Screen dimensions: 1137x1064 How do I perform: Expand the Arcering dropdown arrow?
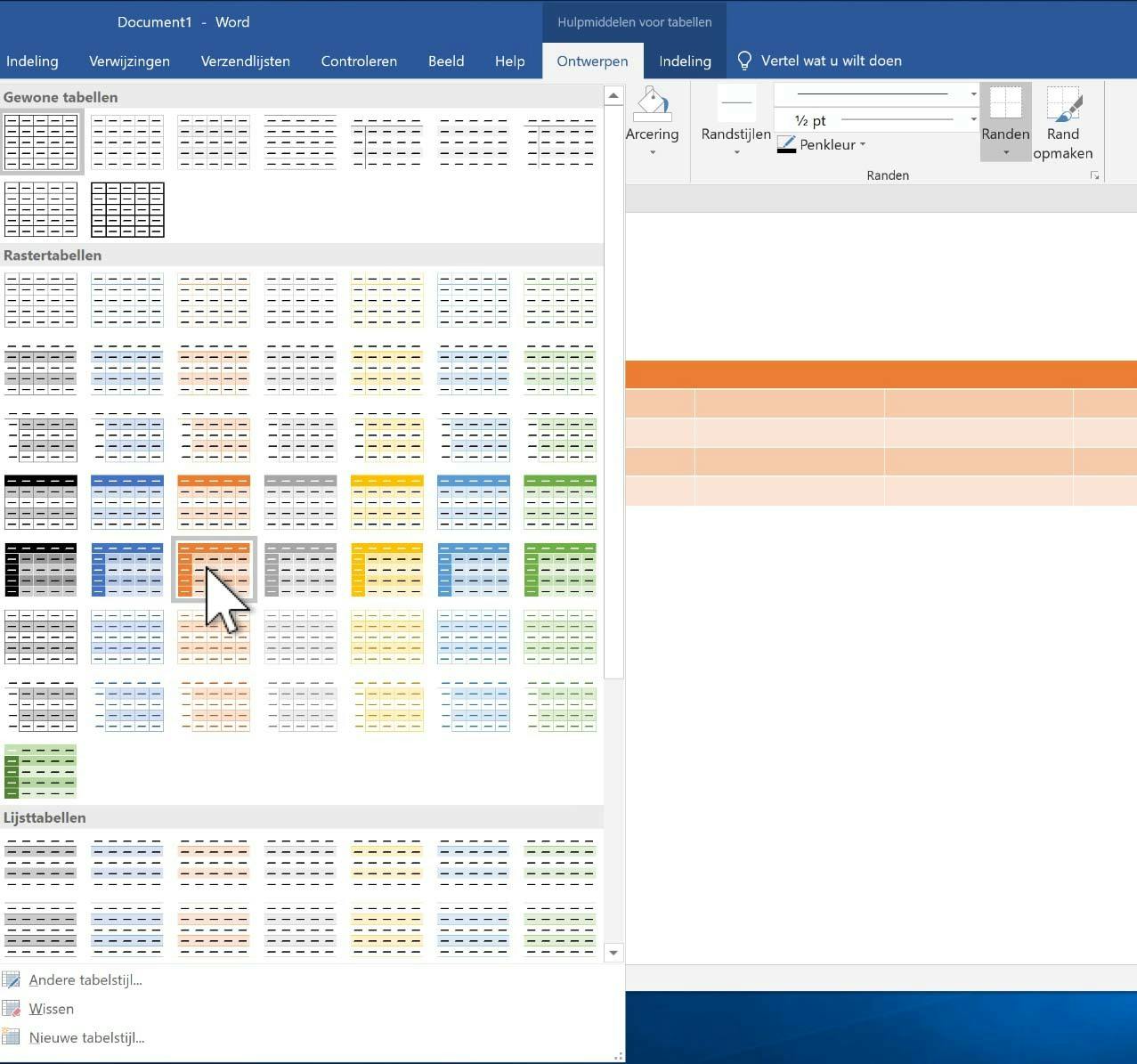click(652, 153)
